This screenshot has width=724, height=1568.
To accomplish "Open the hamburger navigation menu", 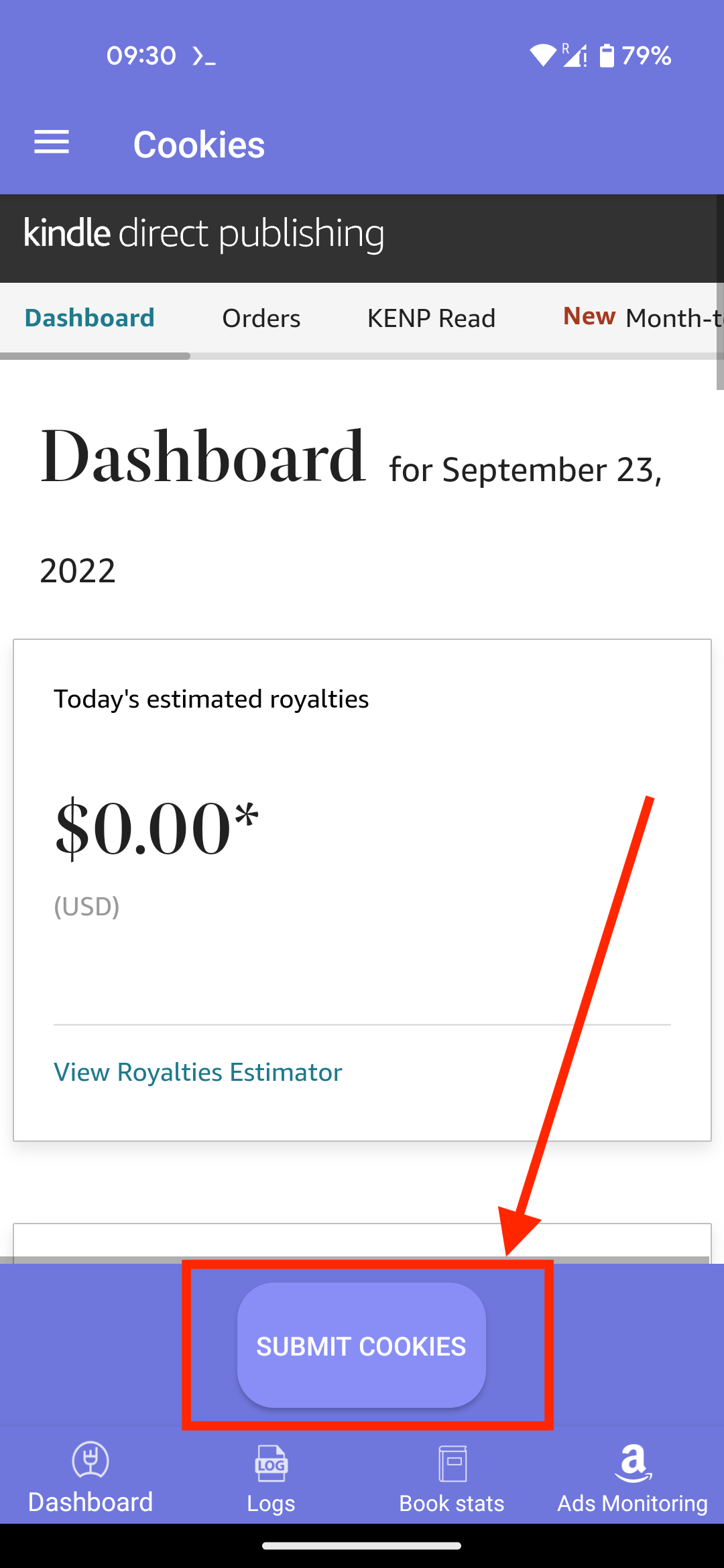I will [52, 142].
